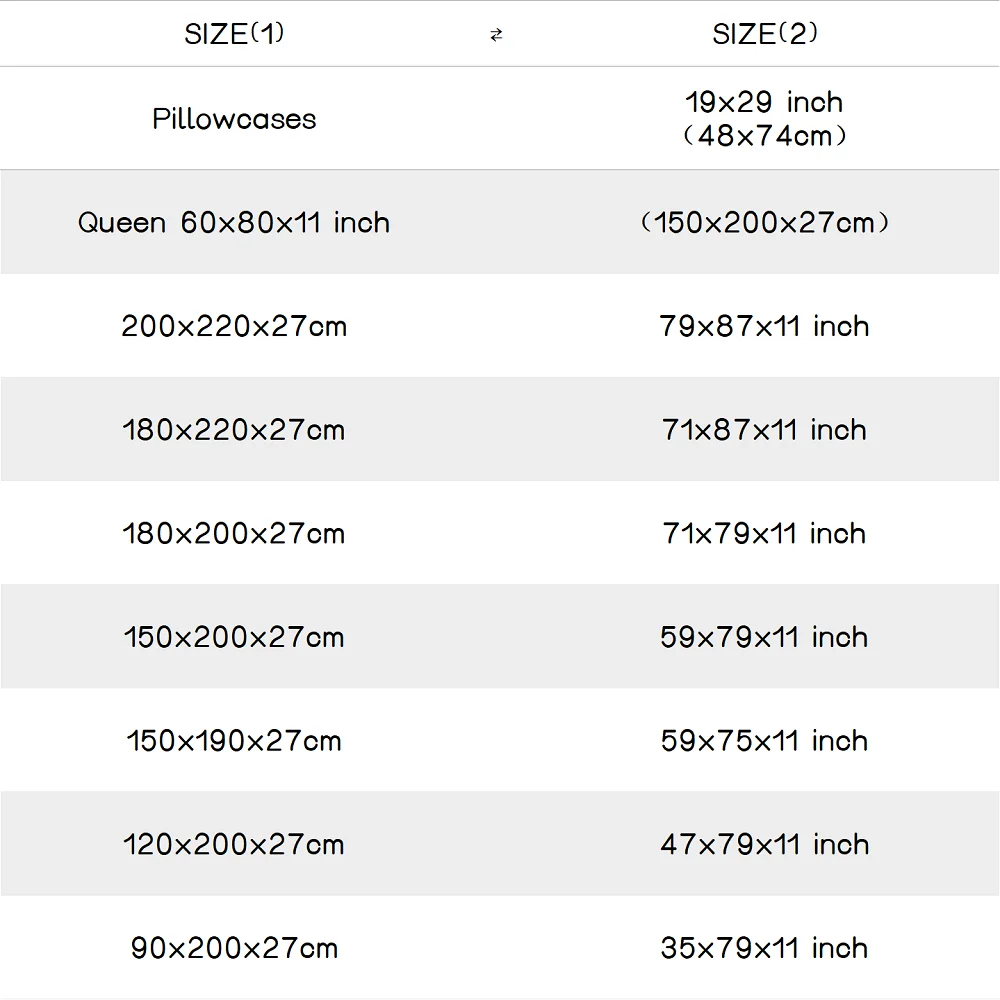The image size is (1000, 1000).
Task: Click the 59x79x11 inch cell
Action: [765, 637]
